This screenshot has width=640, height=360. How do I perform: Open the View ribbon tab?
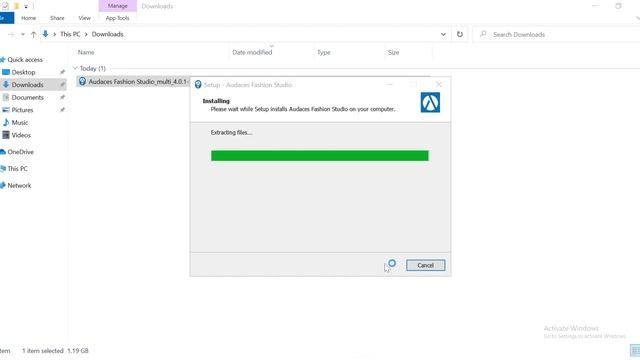tap(84, 18)
